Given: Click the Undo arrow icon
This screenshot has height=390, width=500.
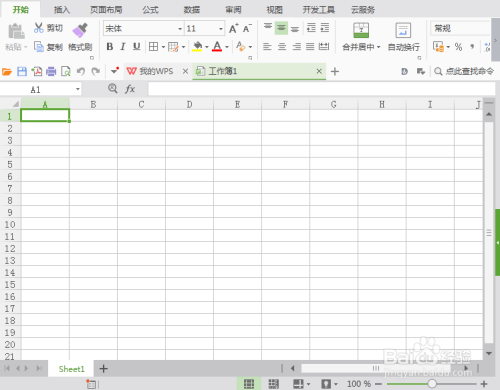Looking at the screenshot, I should [81, 71].
